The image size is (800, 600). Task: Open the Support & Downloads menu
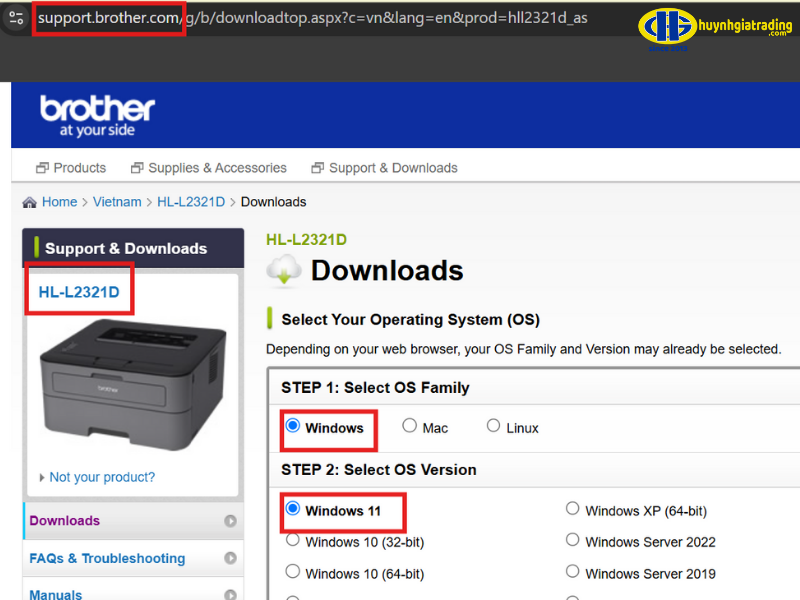[x=384, y=168]
